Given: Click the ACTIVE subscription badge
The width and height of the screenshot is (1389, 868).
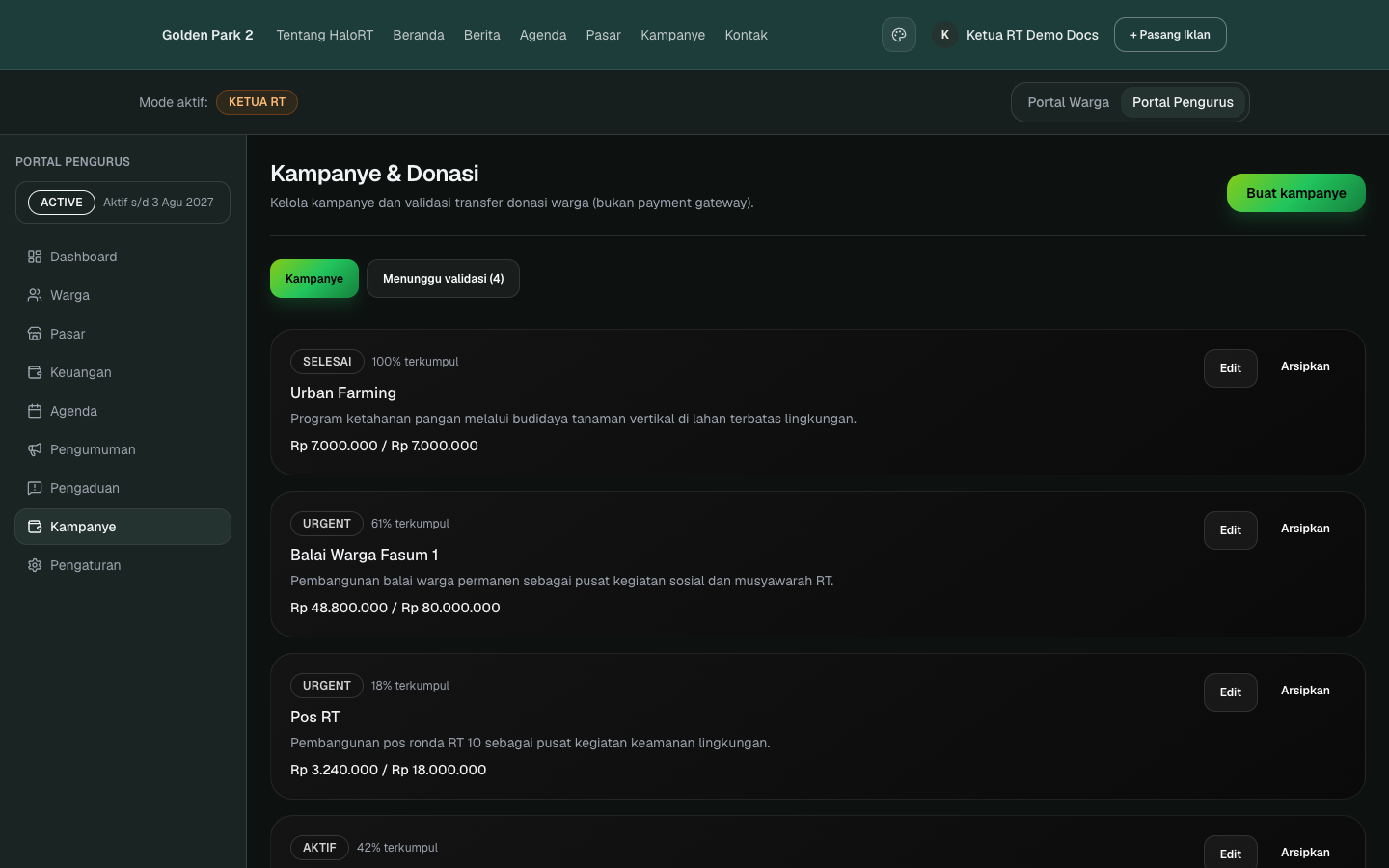Looking at the screenshot, I should click(62, 203).
